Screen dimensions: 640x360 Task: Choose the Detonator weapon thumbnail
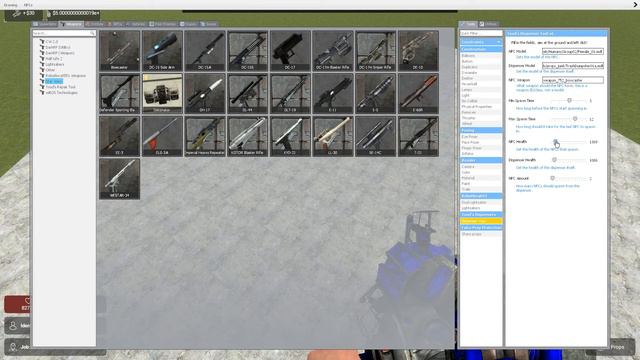coord(162,93)
